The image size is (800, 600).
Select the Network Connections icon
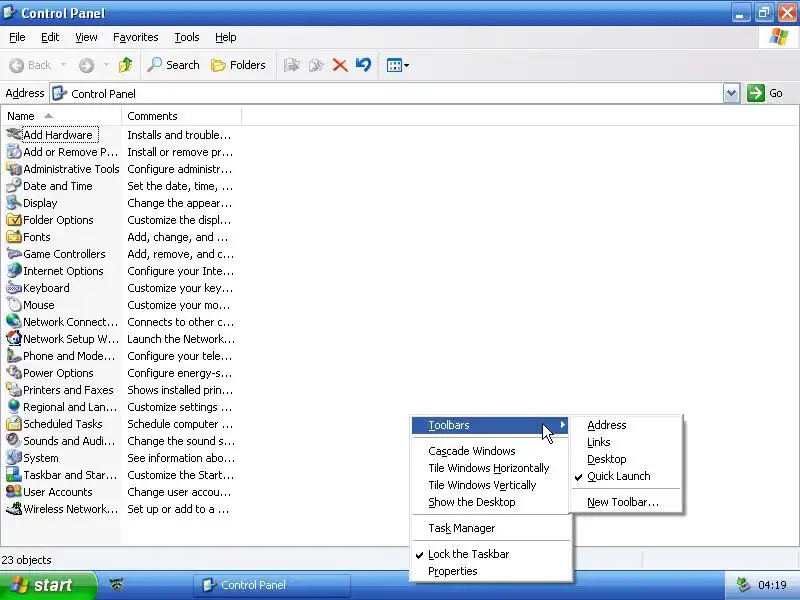point(14,322)
